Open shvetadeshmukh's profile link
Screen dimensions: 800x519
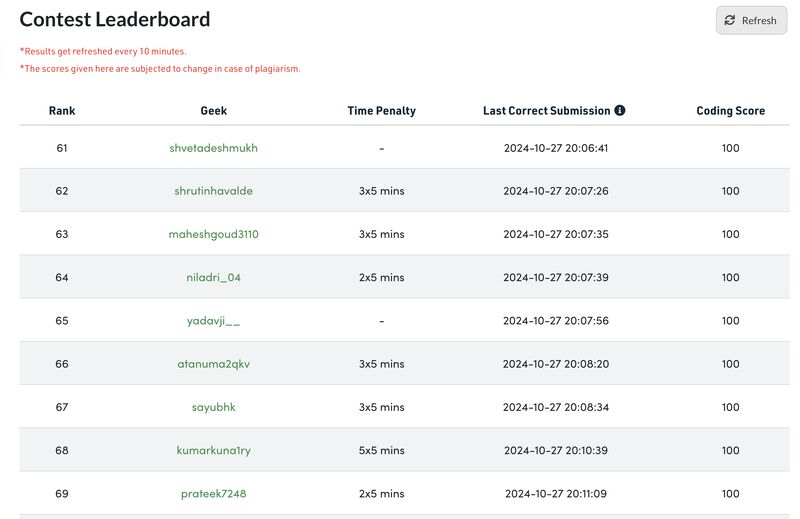(213, 148)
